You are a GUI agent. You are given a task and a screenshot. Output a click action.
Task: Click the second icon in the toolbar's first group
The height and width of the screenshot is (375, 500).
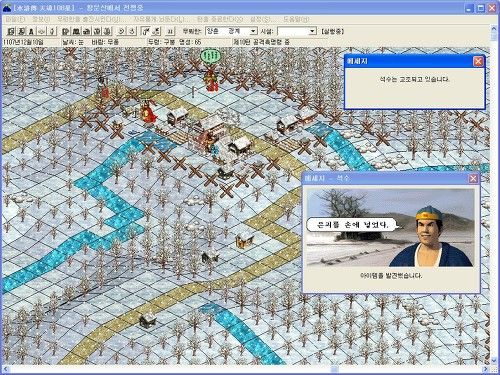(x=21, y=31)
